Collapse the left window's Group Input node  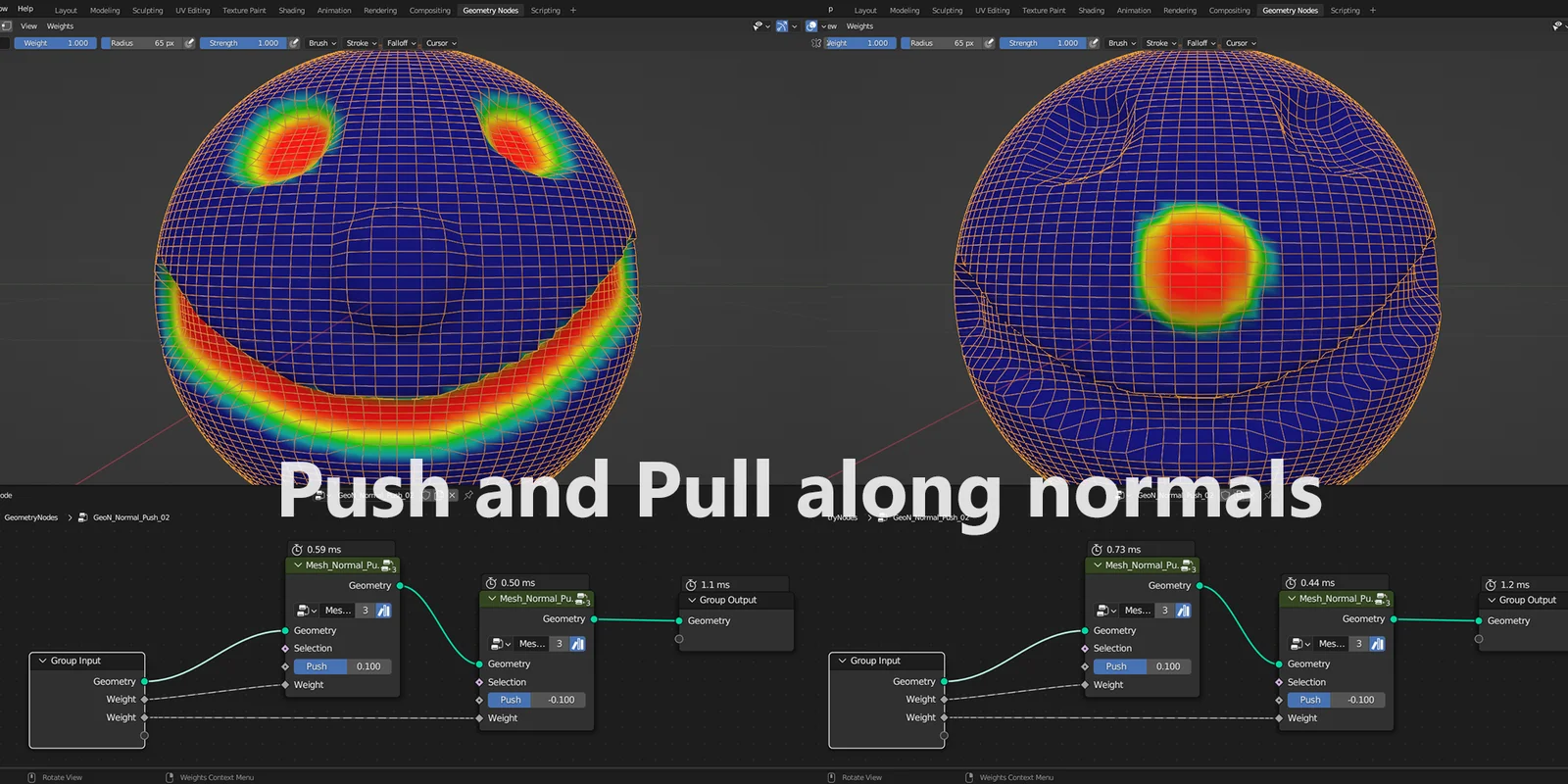click(x=42, y=661)
